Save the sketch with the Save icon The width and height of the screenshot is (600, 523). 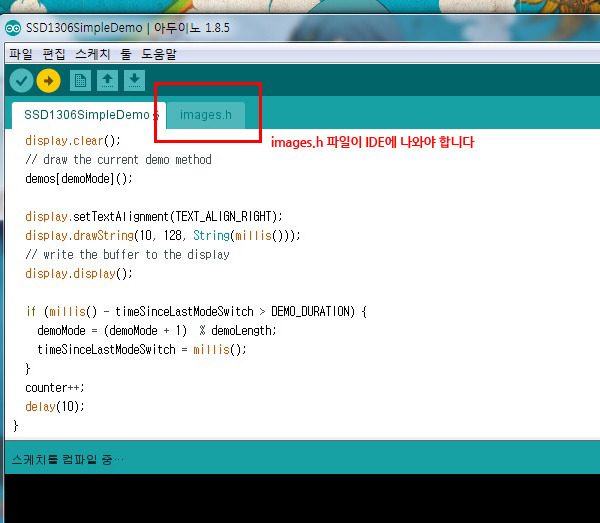pyautogui.click(x=134, y=81)
